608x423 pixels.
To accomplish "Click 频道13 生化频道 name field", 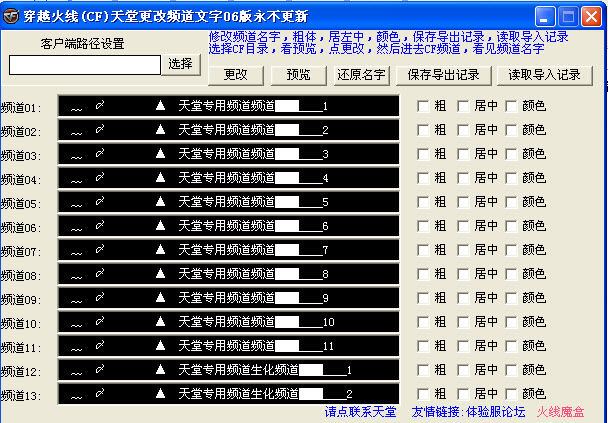I will (x=228, y=394).
